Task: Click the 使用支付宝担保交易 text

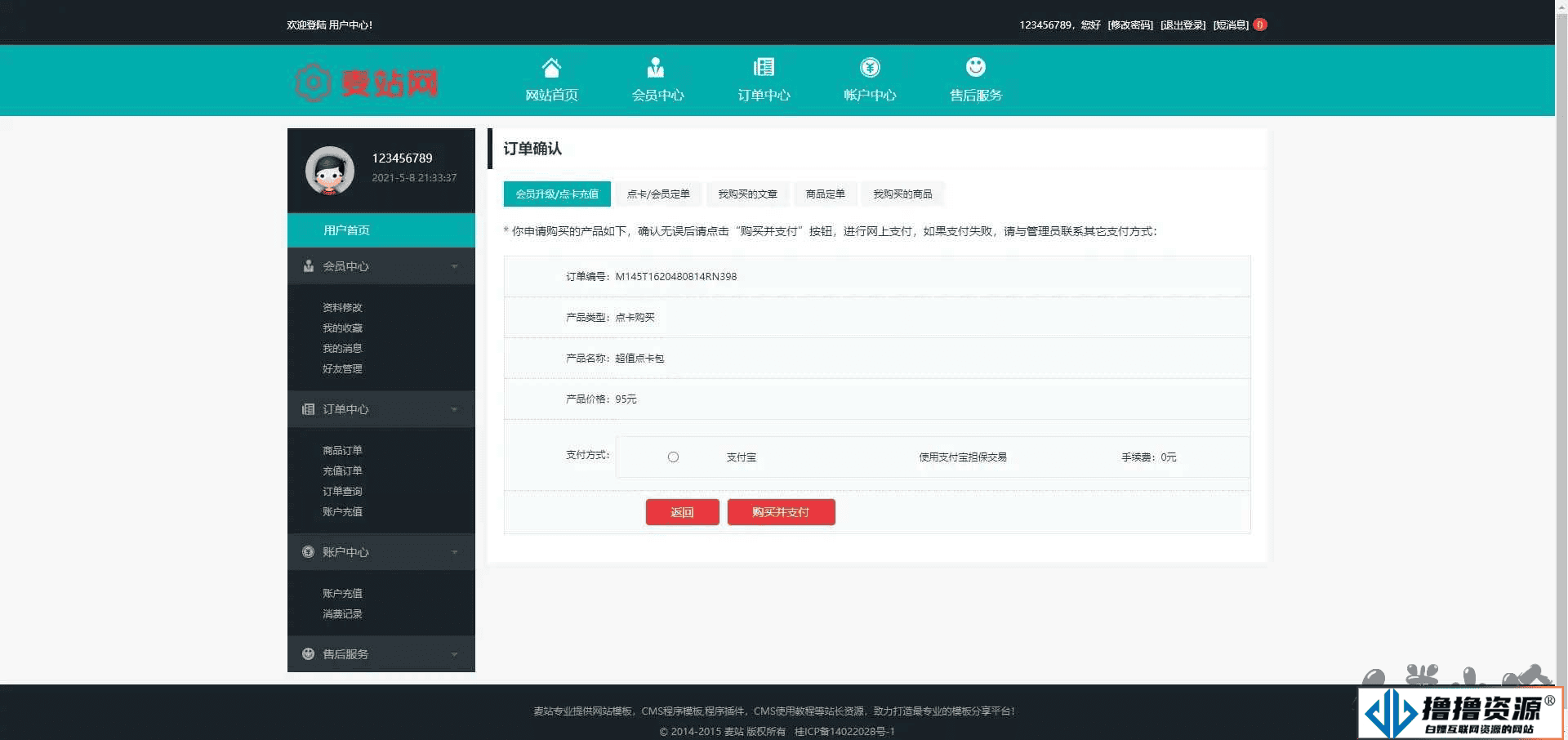Action: 963,457
